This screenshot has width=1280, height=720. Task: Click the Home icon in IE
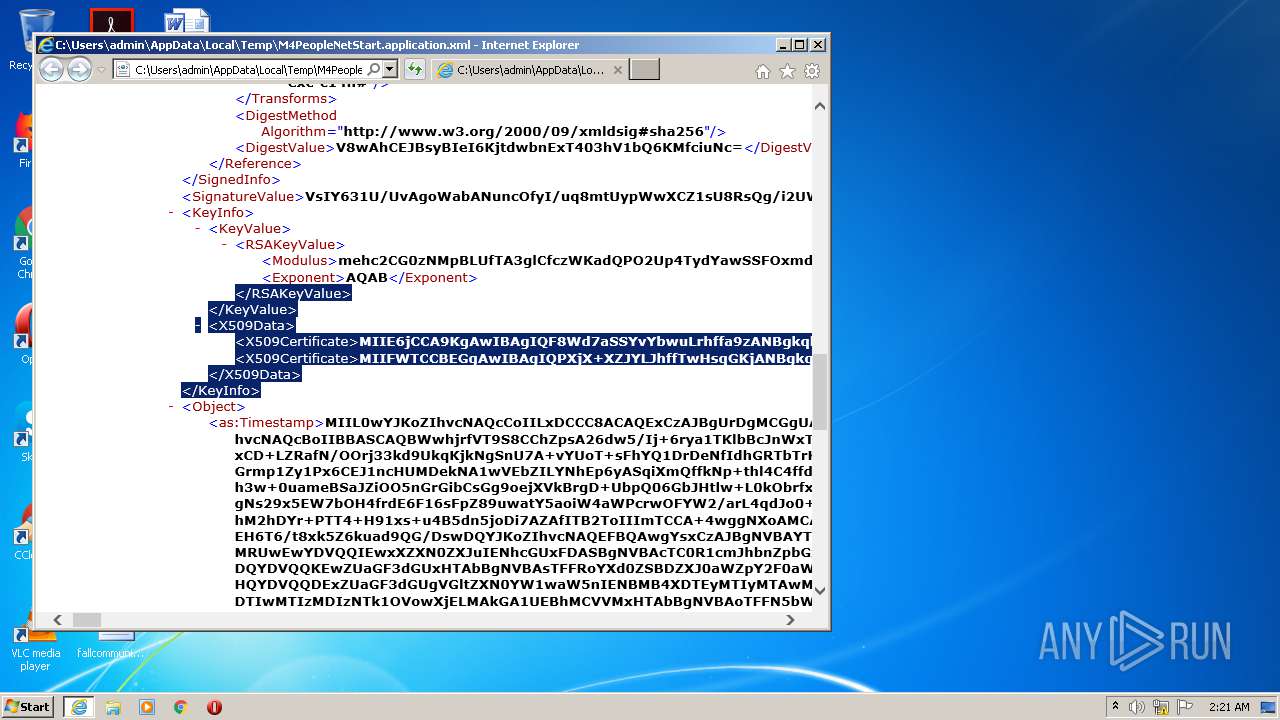[763, 71]
